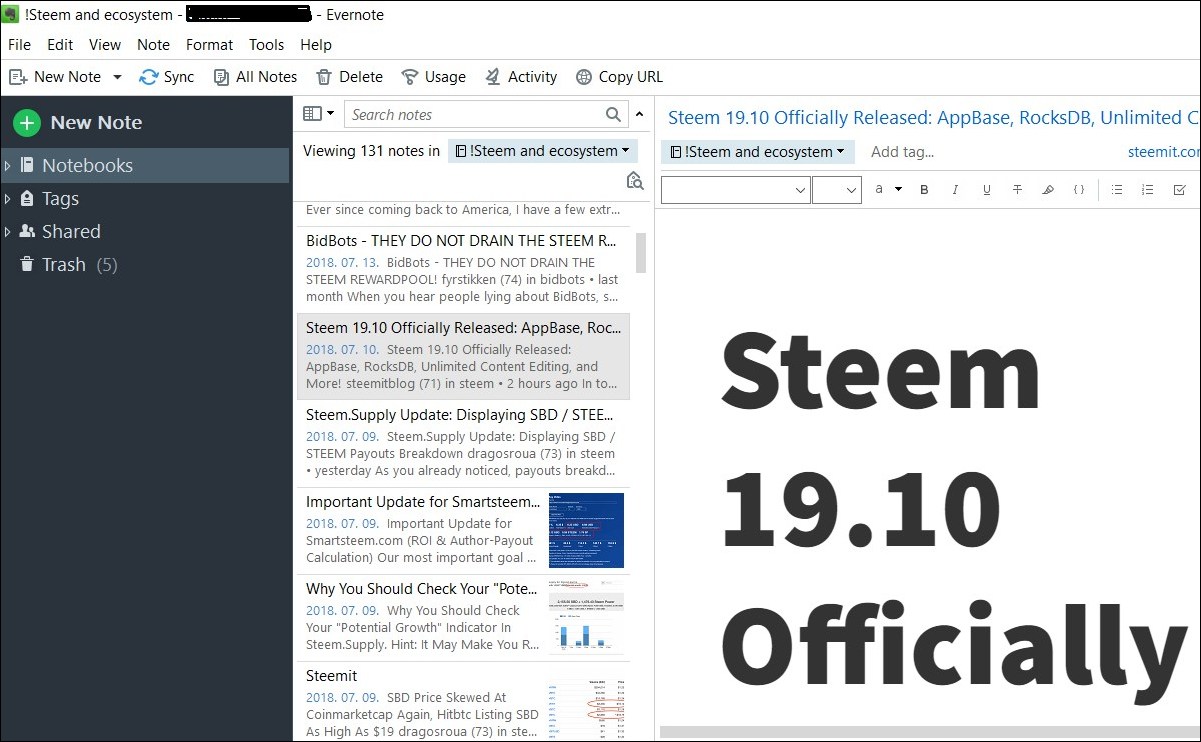This screenshot has height=742, width=1201.
Task: Open the steemit.com source URL link
Action: (x=1163, y=152)
